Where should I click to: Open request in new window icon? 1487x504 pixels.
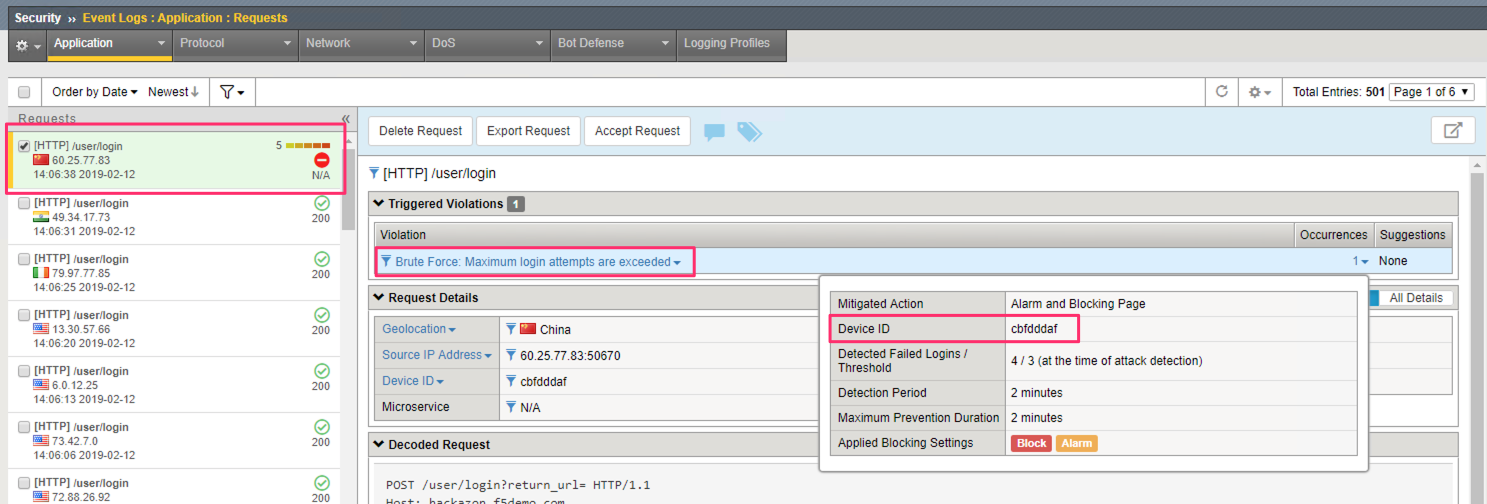tap(1453, 130)
